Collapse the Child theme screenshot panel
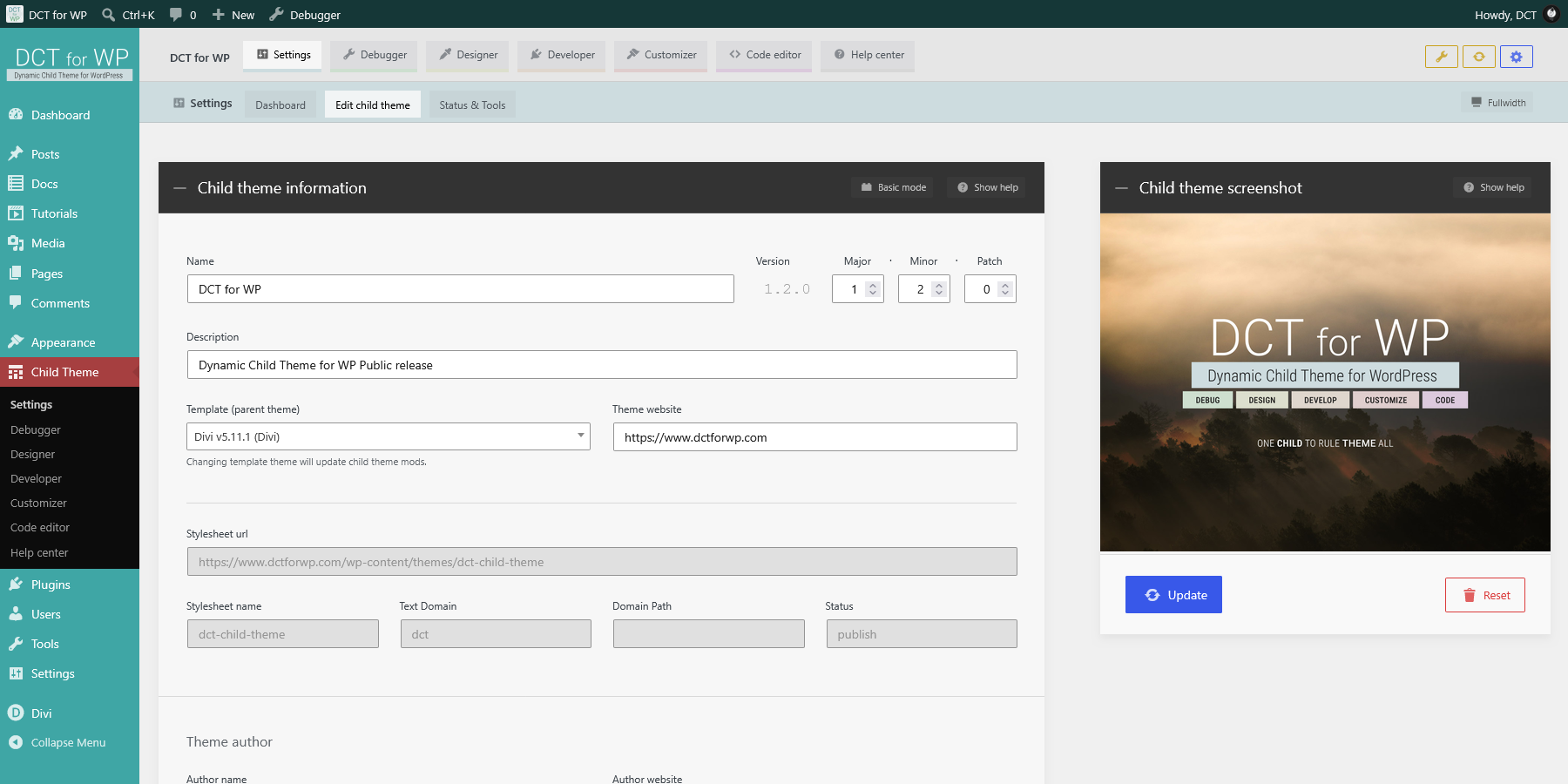Image resolution: width=1568 pixels, height=784 pixels. pos(1122,188)
